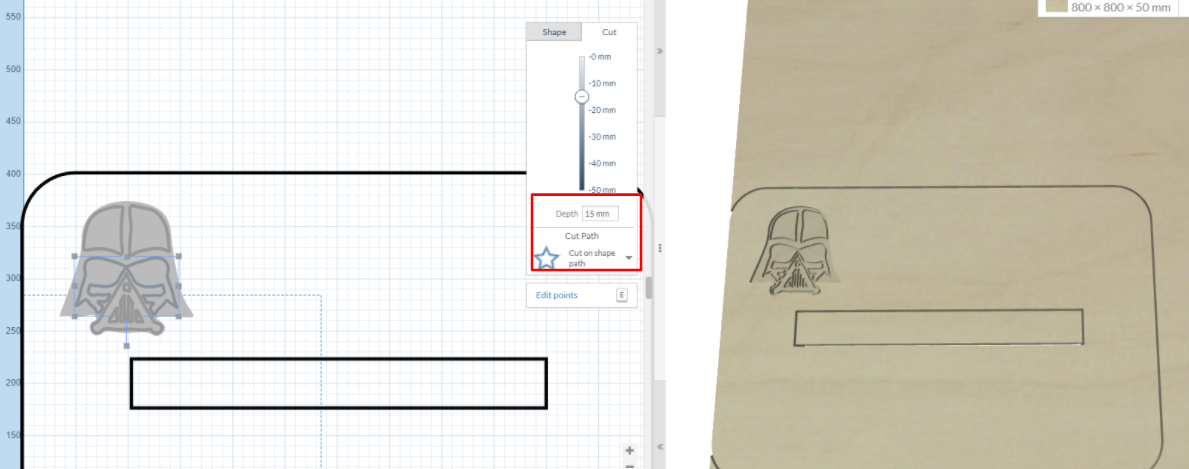Screen dimensions: 1189x469
Task: Click the -30 mm depth scale label
Action: (x=603, y=137)
